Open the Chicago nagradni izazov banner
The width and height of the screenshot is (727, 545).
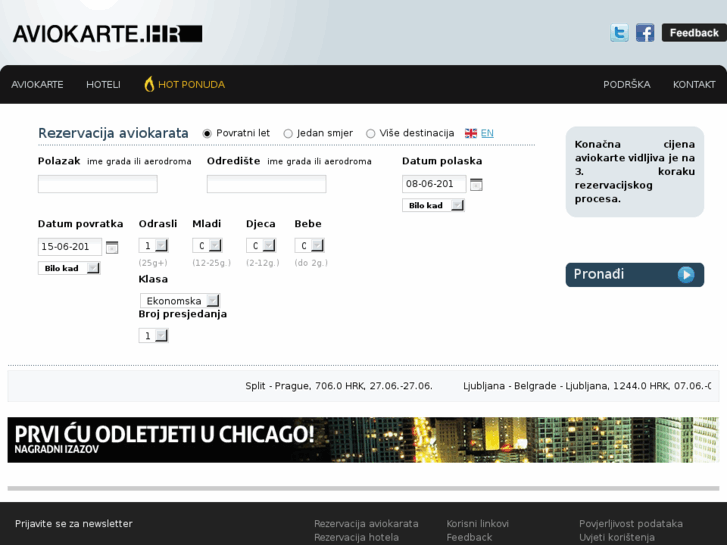[363, 440]
